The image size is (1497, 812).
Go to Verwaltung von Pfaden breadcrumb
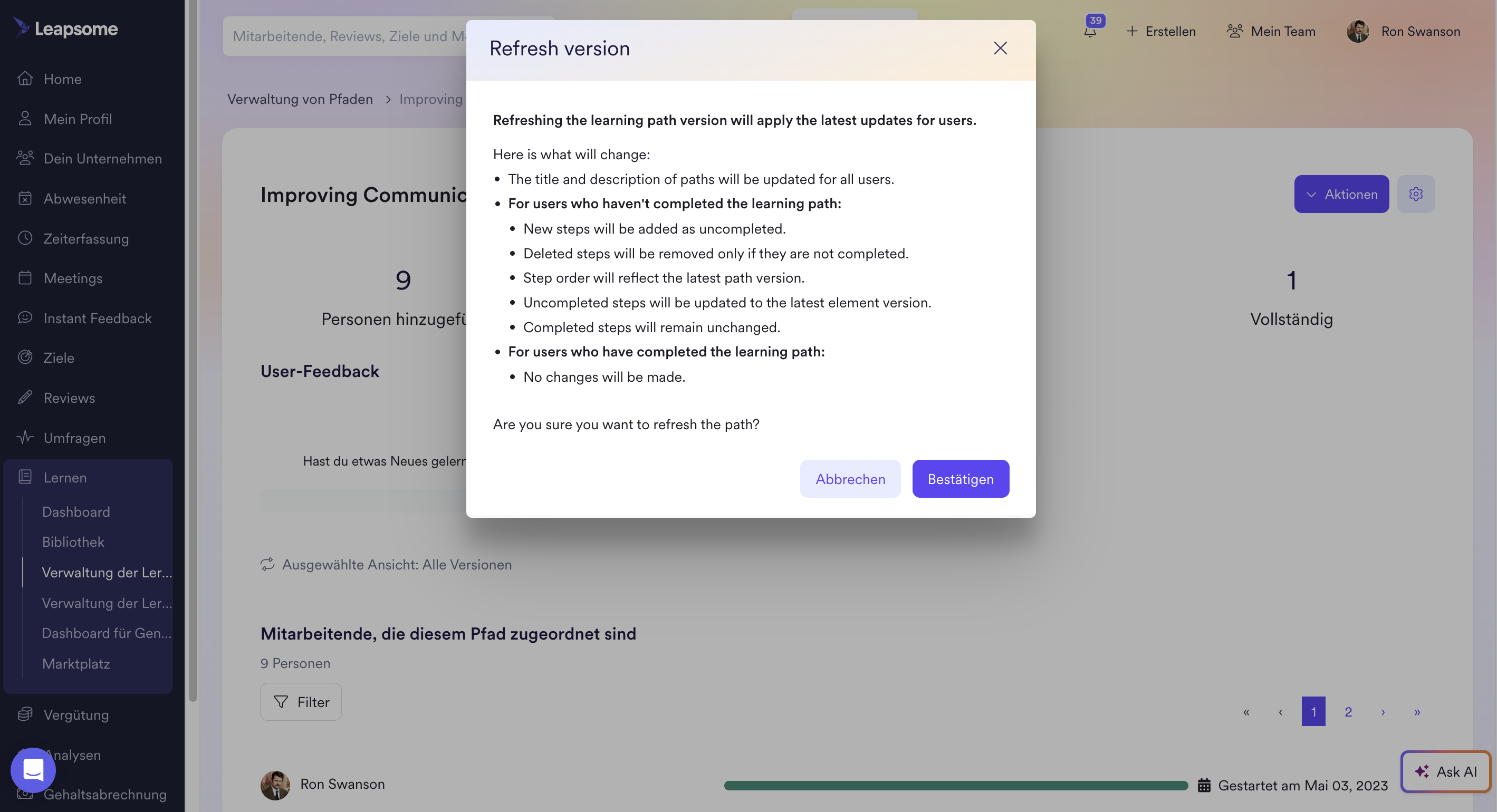(x=300, y=99)
